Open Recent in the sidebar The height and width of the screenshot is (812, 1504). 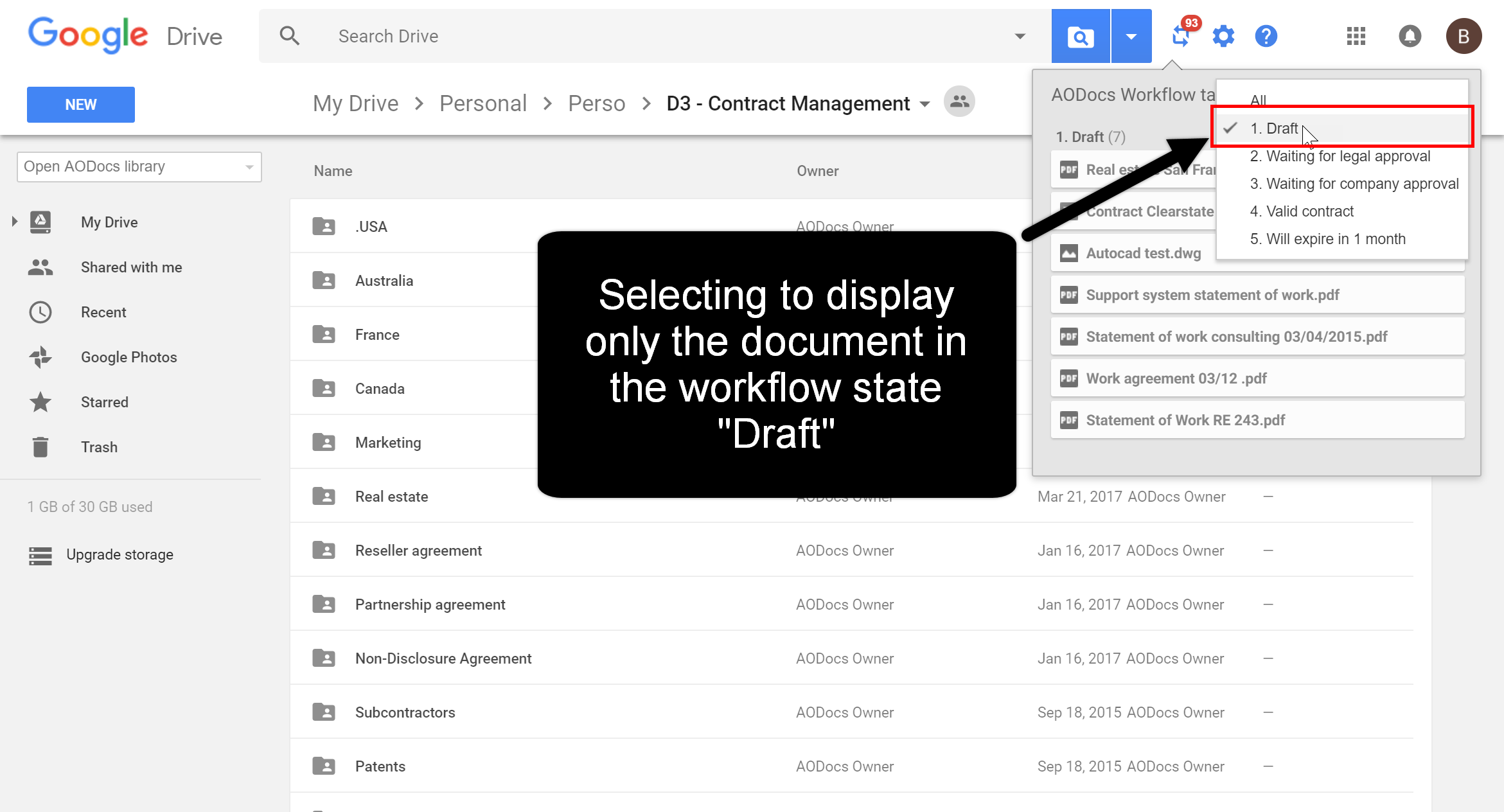[103, 312]
